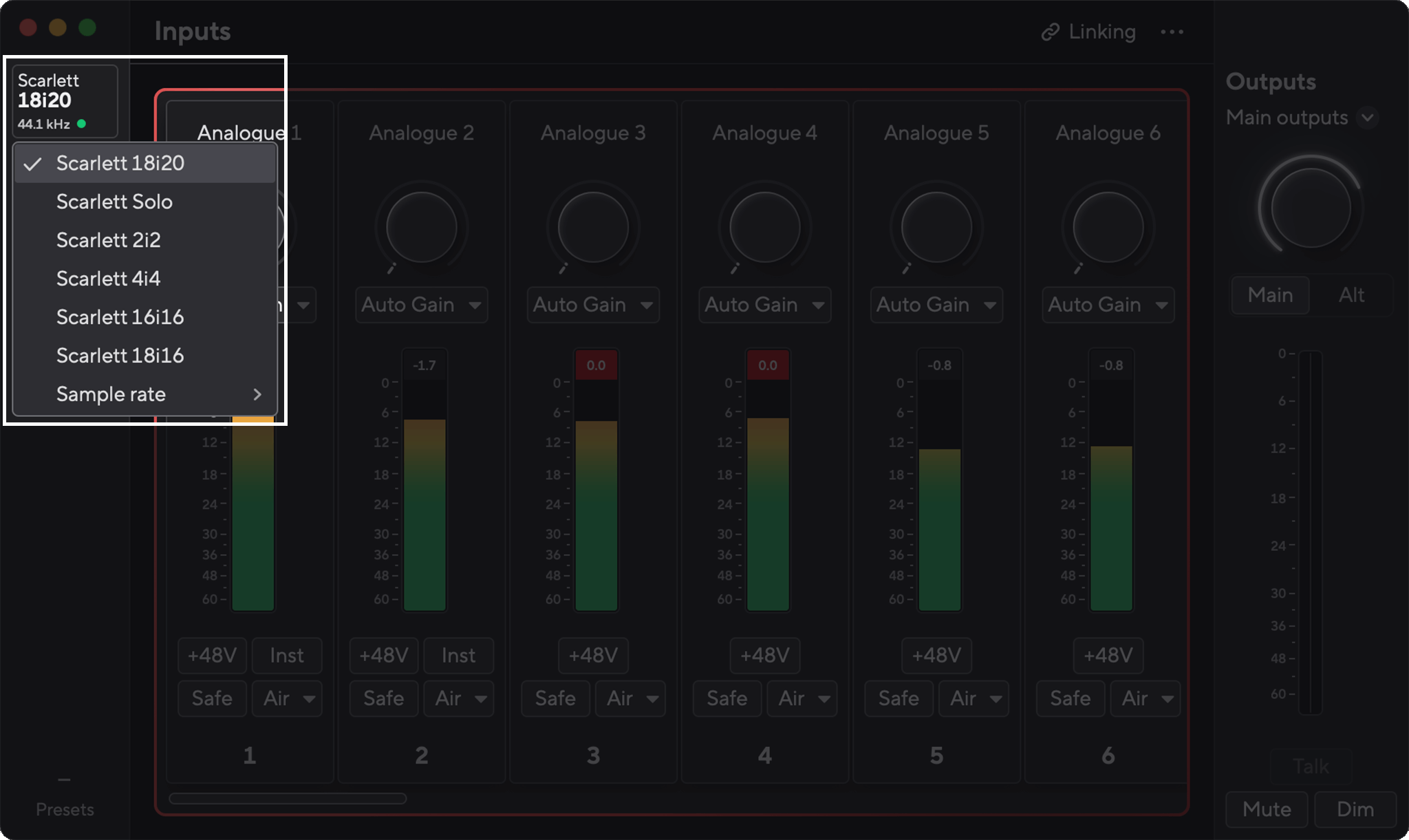
Task: Toggle Safe mode on channel 4
Action: coord(727,698)
